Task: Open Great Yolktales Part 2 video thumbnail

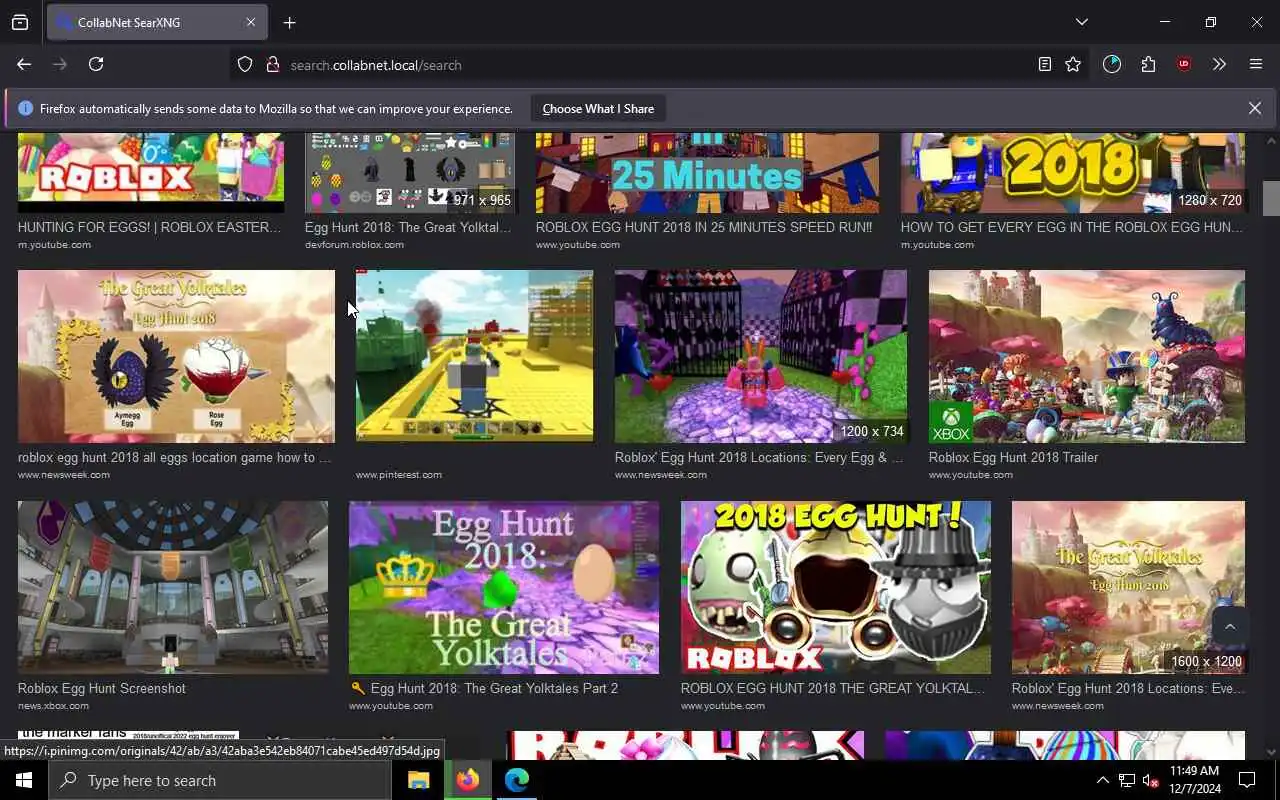Action: click(504, 587)
